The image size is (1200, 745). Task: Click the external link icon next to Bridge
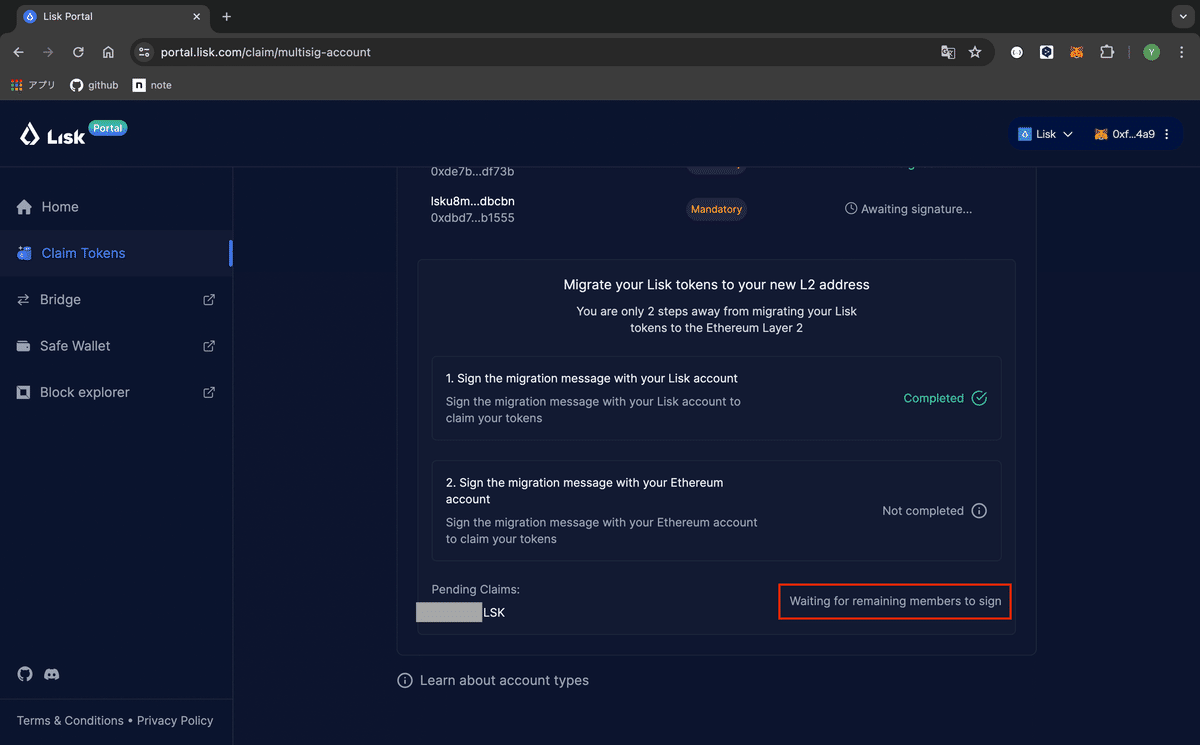[209, 299]
